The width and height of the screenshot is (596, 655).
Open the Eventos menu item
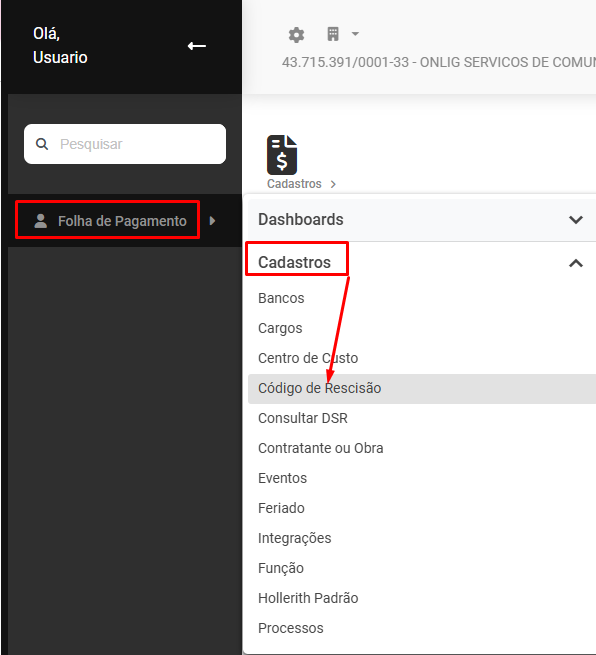coord(282,478)
